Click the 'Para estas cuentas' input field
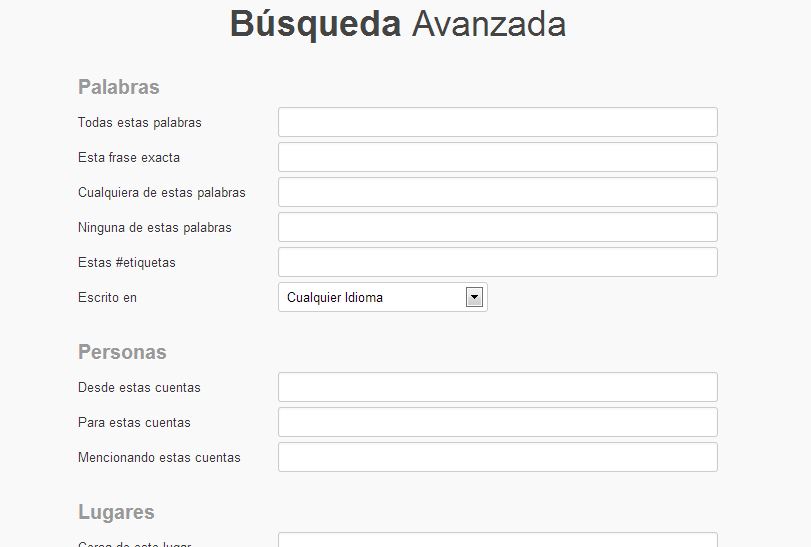Image resolution: width=811 pixels, height=547 pixels. 497,422
